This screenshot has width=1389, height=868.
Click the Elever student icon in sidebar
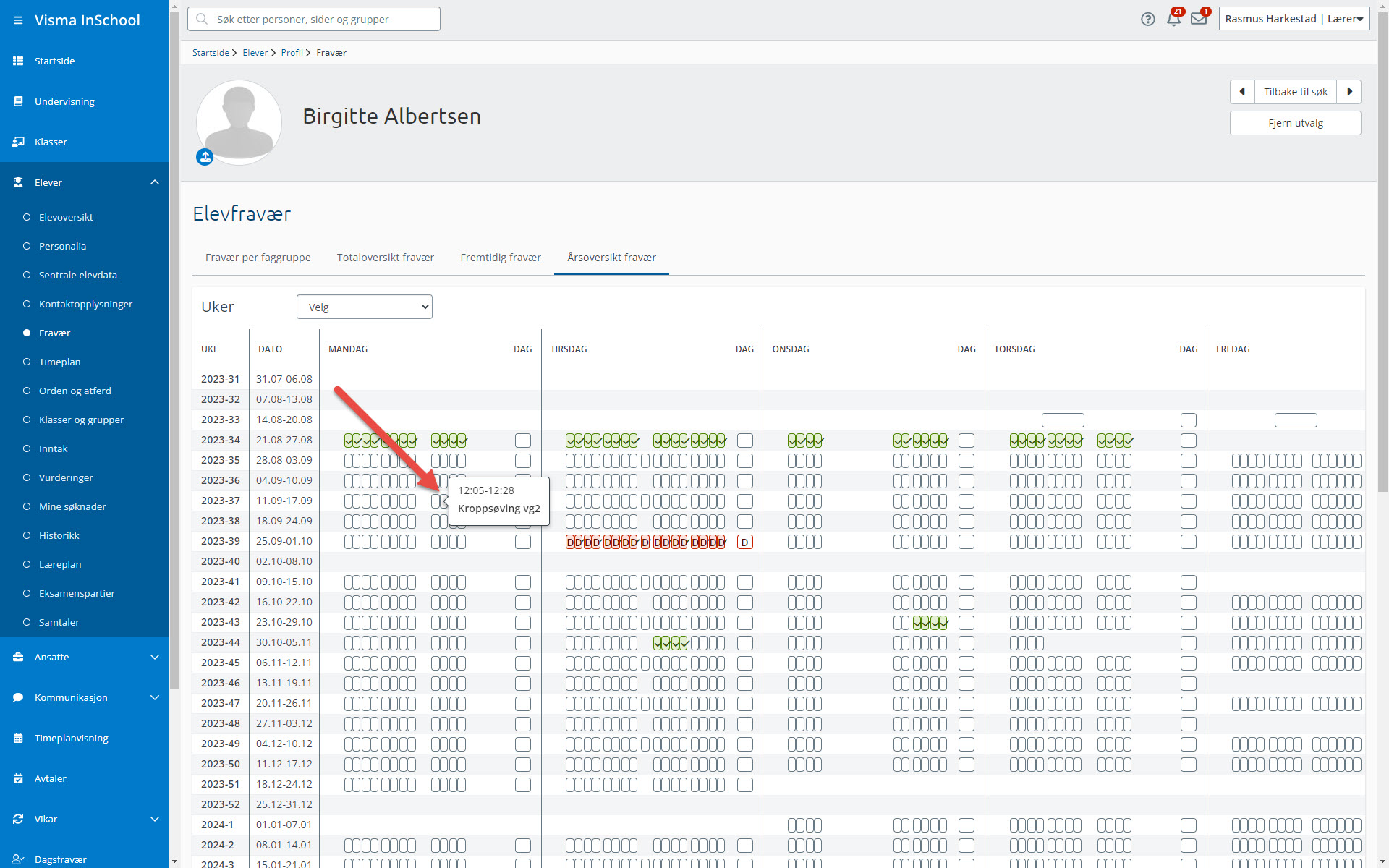point(18,182)
